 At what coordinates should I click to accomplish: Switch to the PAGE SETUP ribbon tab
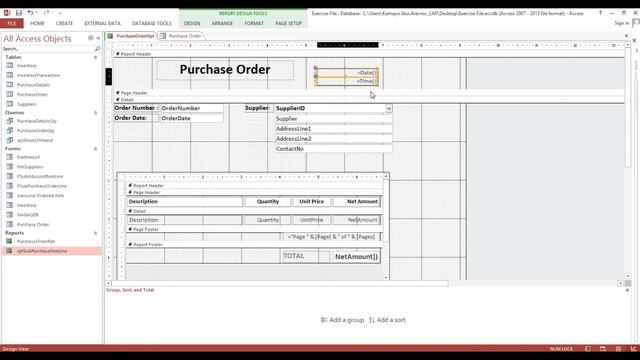(288, 23)
